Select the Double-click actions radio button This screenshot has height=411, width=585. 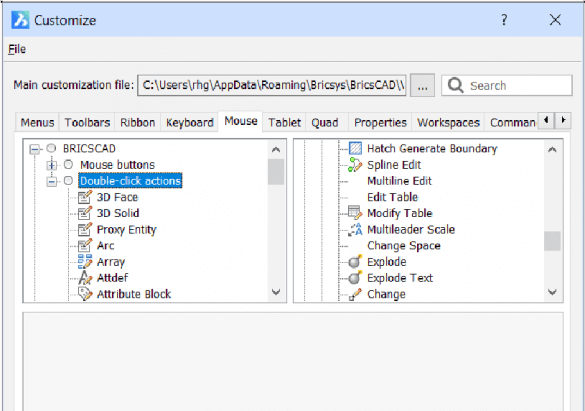pos(68,181)
